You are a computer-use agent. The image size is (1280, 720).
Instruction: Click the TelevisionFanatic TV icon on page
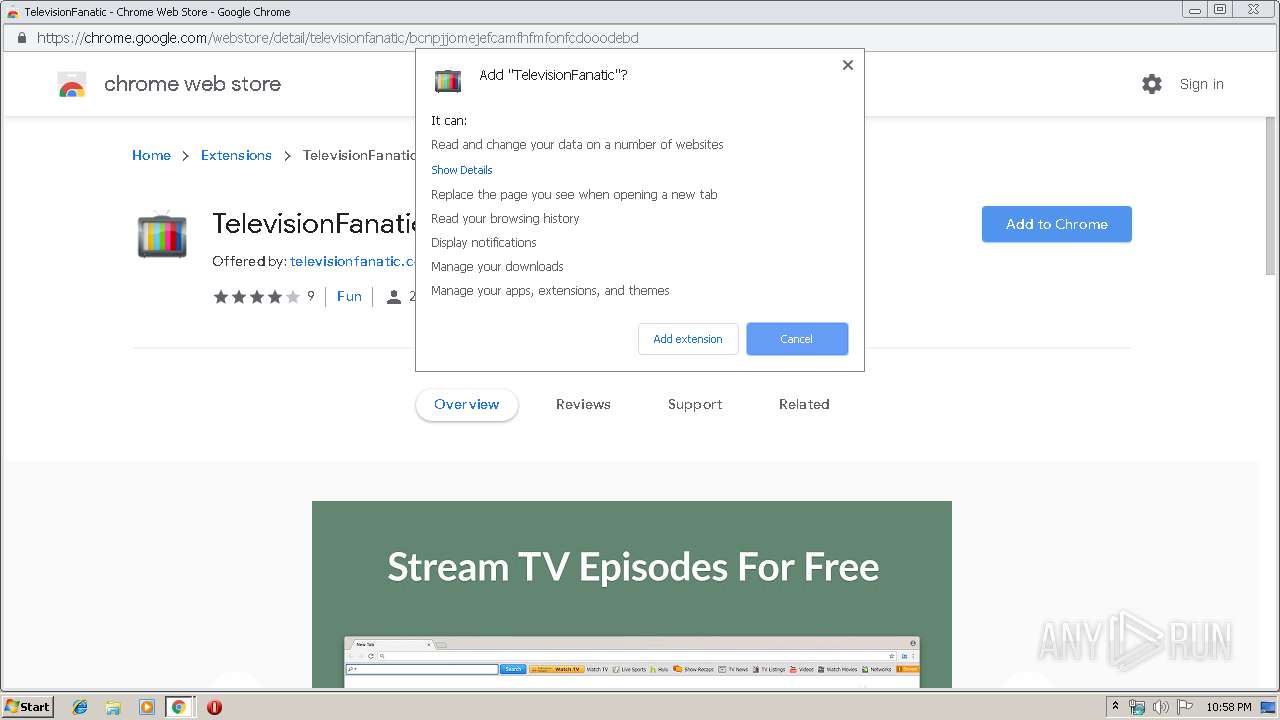[x=162, y=235]
